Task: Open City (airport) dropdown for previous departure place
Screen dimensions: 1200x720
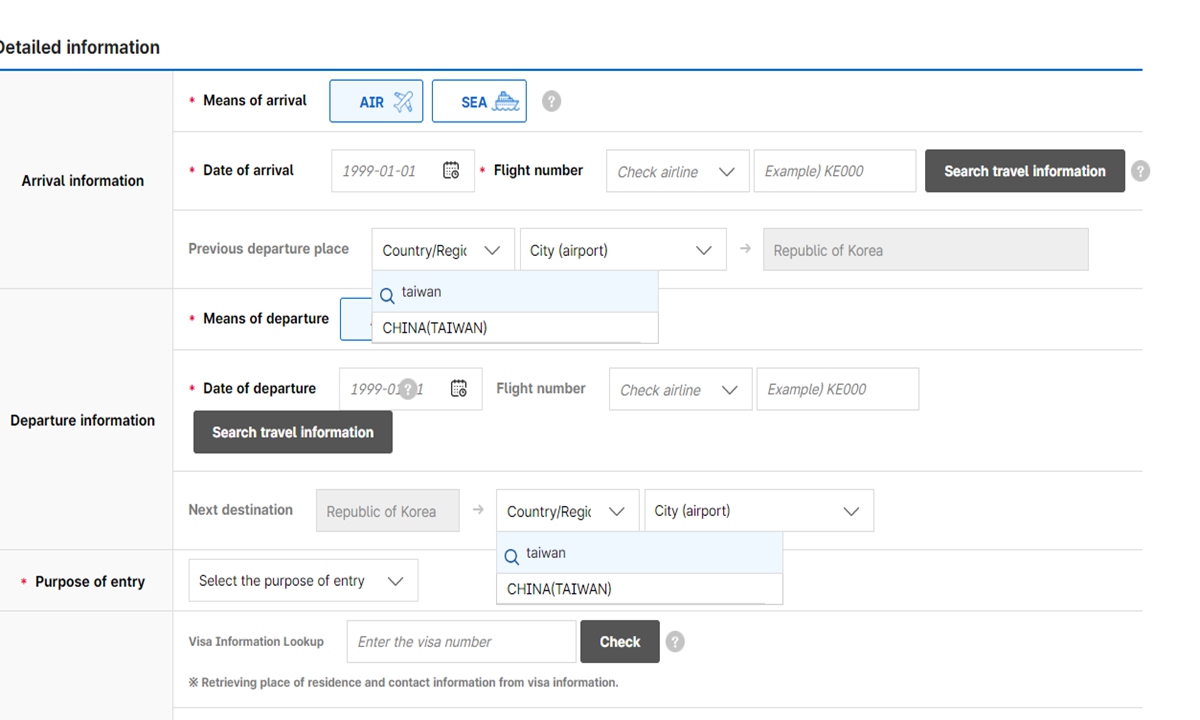Action: point(622,251)
